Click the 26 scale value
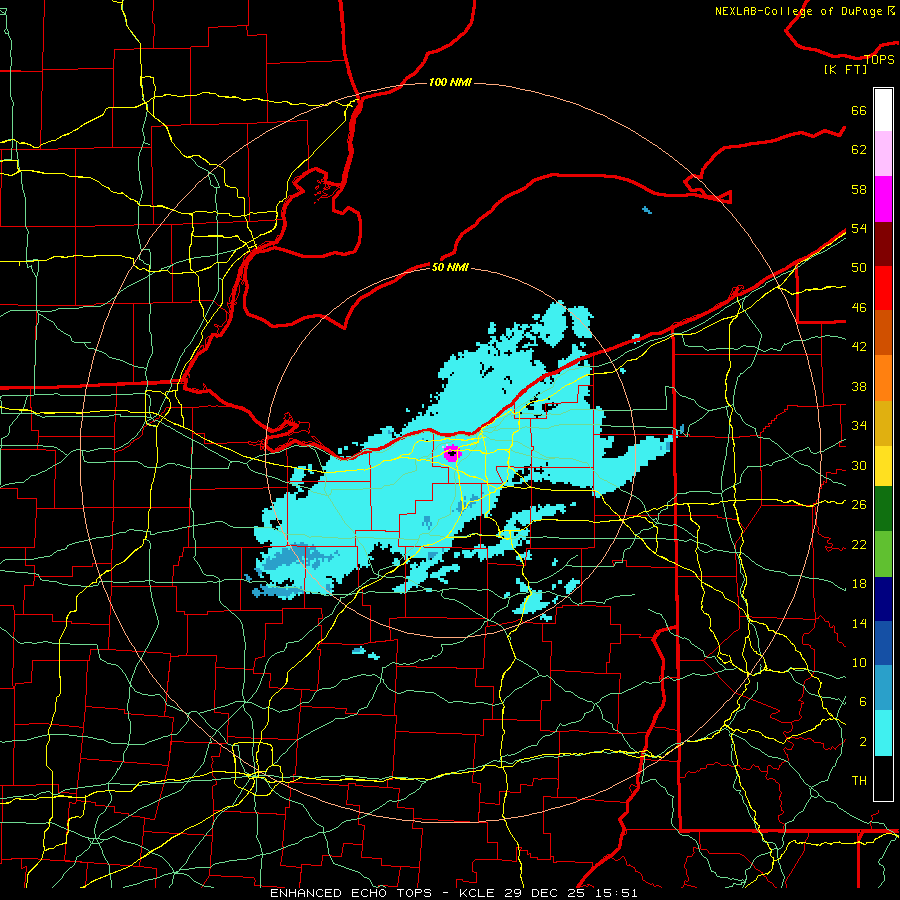The image size is (900, 900). click(x=859, y=505)
